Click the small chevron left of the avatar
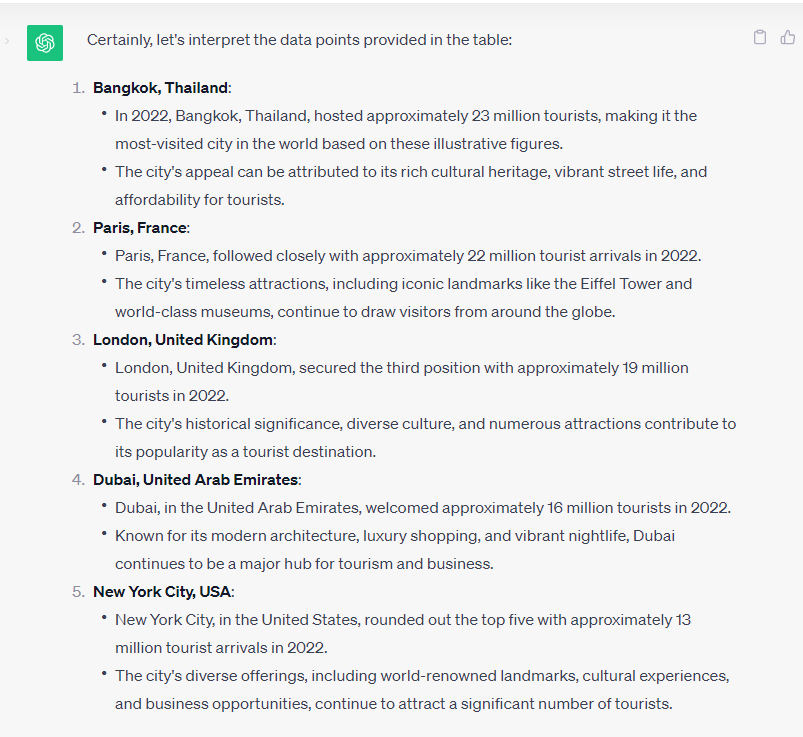This screenshot has width=803, height=737. (x=8, y=42)
